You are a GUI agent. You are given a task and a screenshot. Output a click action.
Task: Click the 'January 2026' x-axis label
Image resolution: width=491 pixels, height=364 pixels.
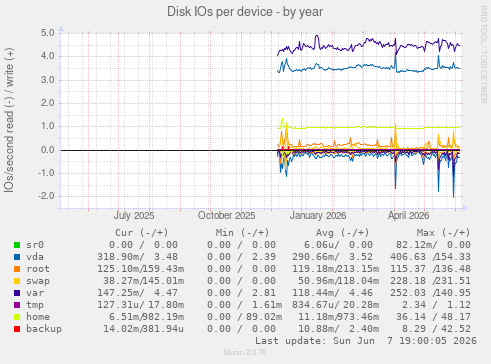[318, 216]
